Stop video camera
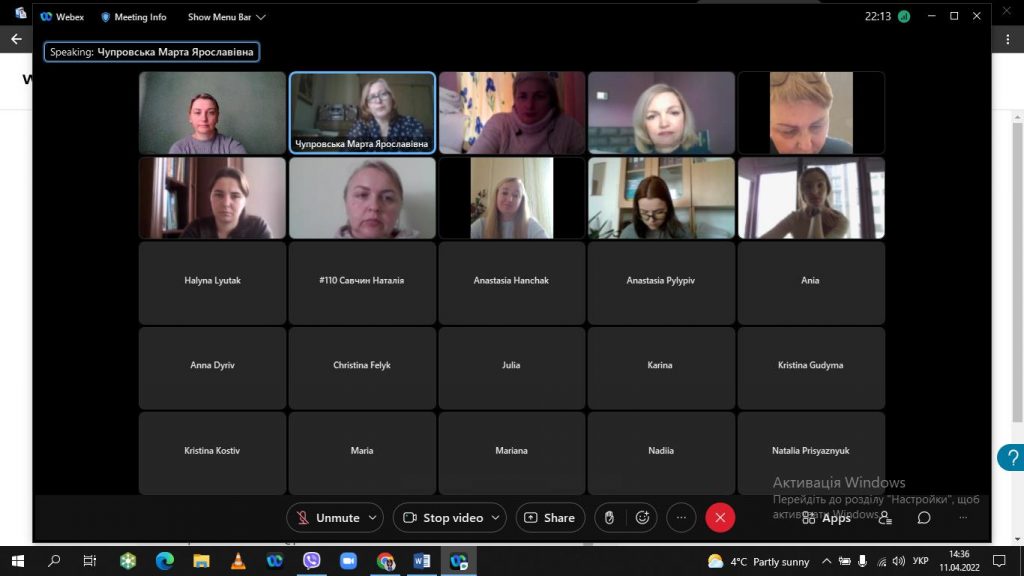This screenshot has width=1024, height=576. (x=443, y=518)
